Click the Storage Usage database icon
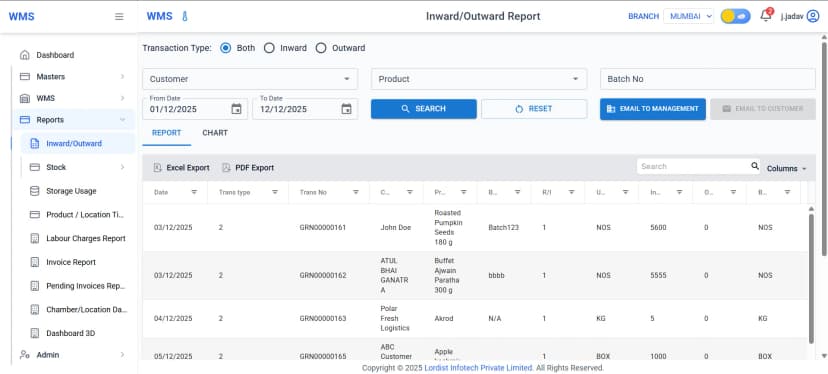Viewport: 828px width, 374px height. click(35, 191)
